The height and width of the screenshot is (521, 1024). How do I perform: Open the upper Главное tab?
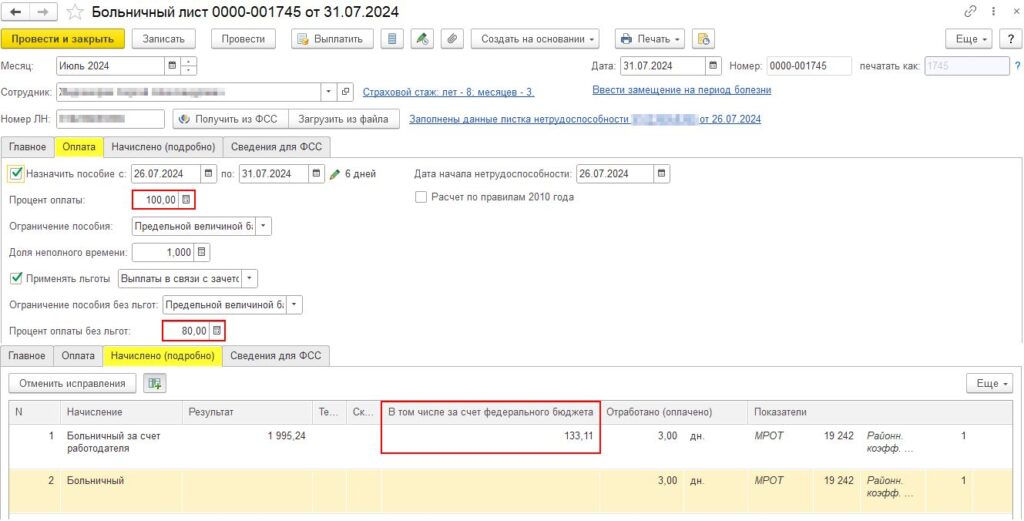point(27,147)
